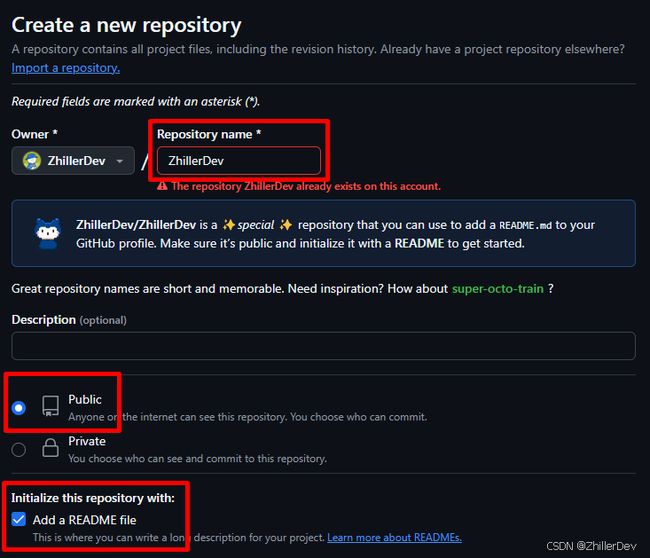The height and width of the screenshot is (558, 650).
Task: Click the Owner * label
Action: pos(34,134)
